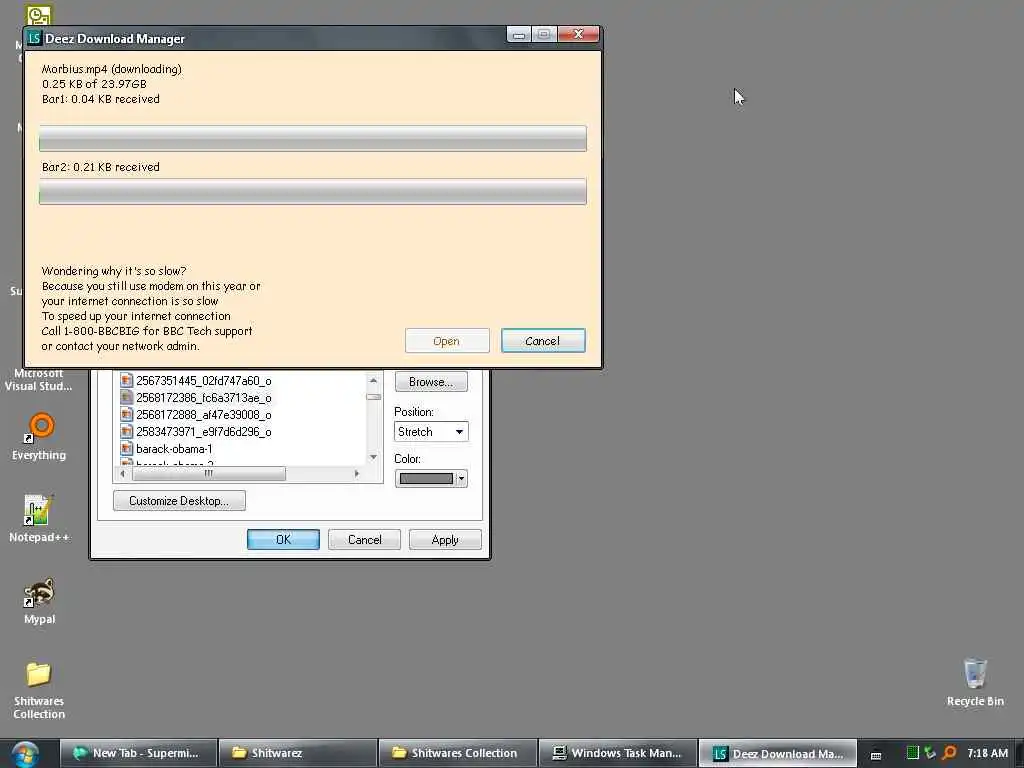Minimize the Deez Download Manager window
The width and height of the screenshot is (1024, 768).
coord(519,35)
